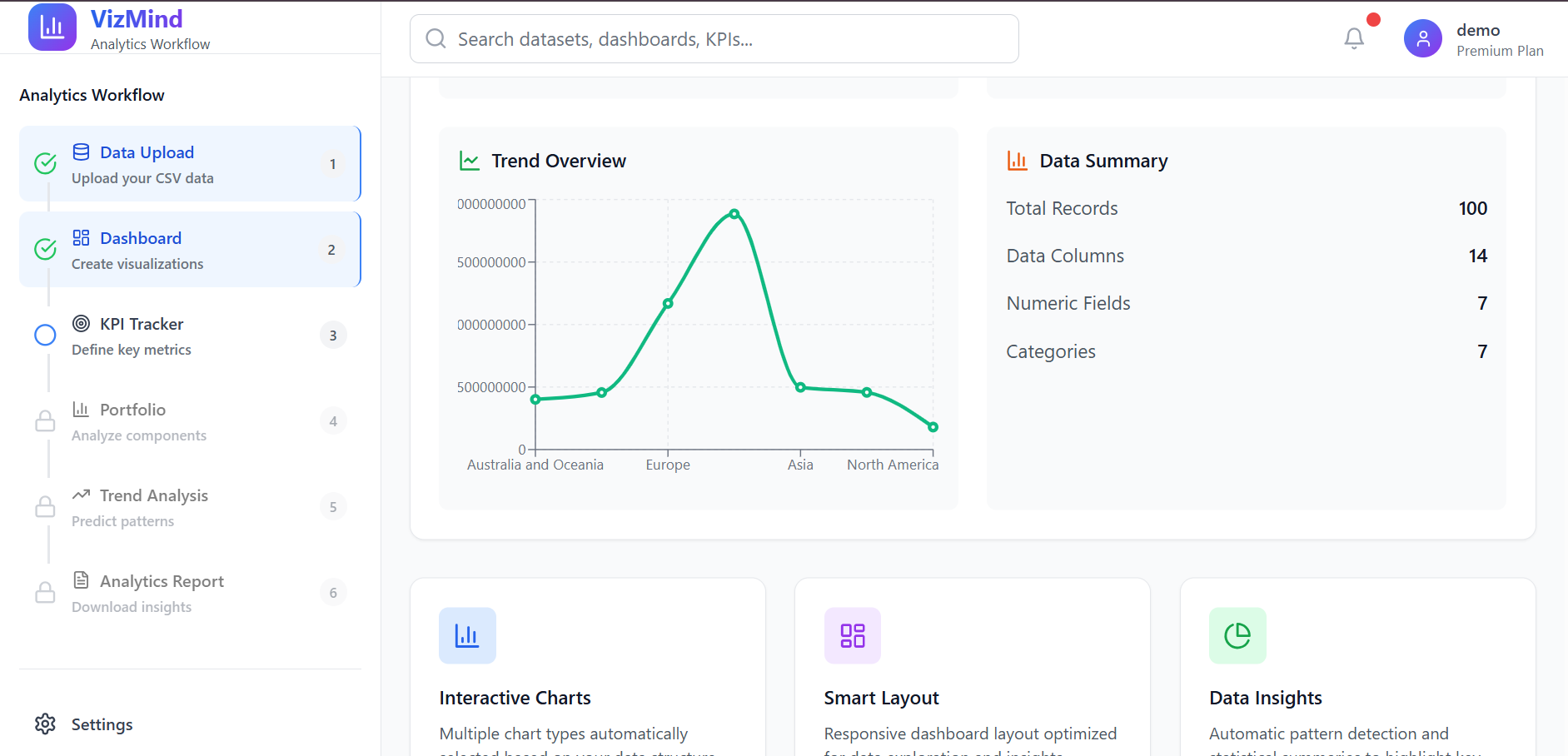Open the demo Premium Plan account
The width and height of the screenshot is (1568, 756).
coord(1474,39)
